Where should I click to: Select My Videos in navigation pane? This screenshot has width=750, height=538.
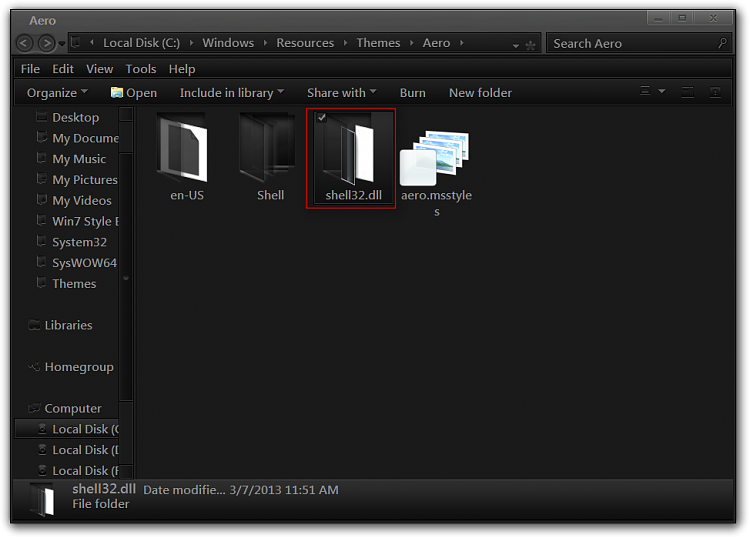pyautogui.click(x=82, y=201)
